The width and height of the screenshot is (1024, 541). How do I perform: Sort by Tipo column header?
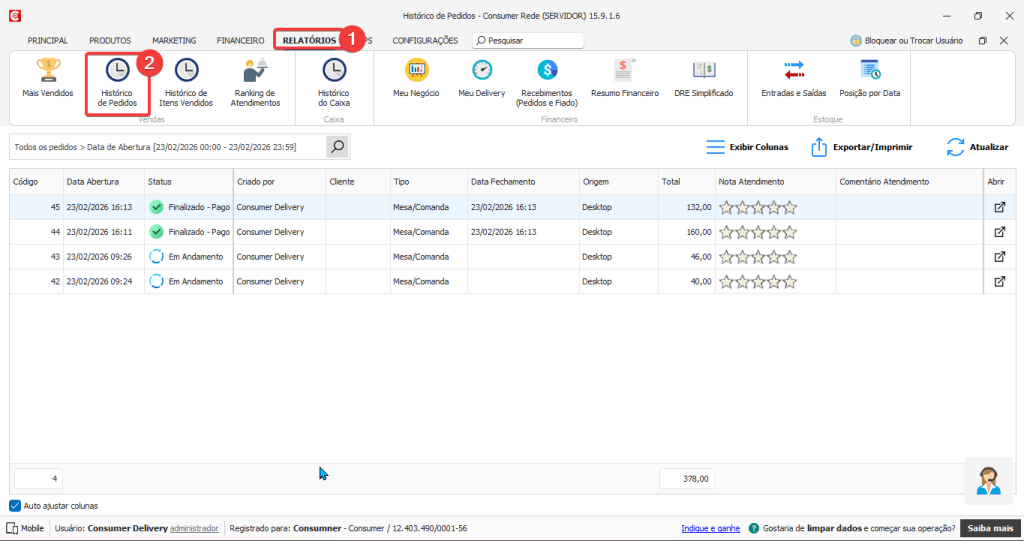pyautogui.click(x=428, y=182)
